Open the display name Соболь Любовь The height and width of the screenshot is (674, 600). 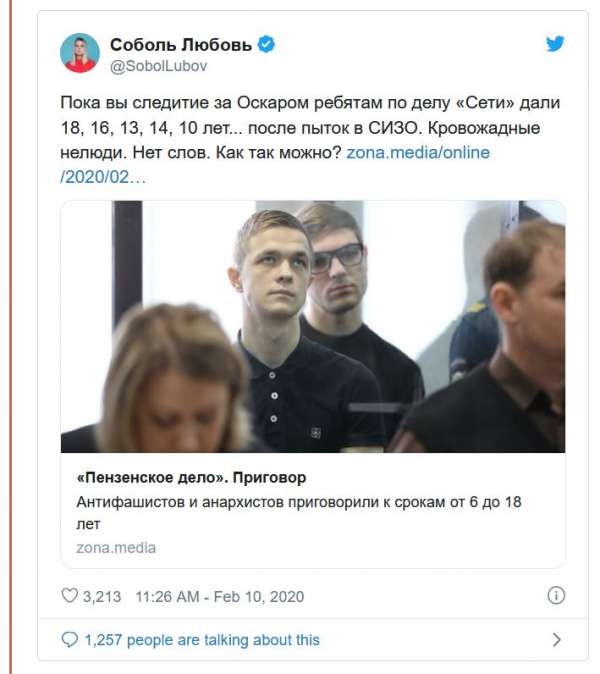[181, 45]
